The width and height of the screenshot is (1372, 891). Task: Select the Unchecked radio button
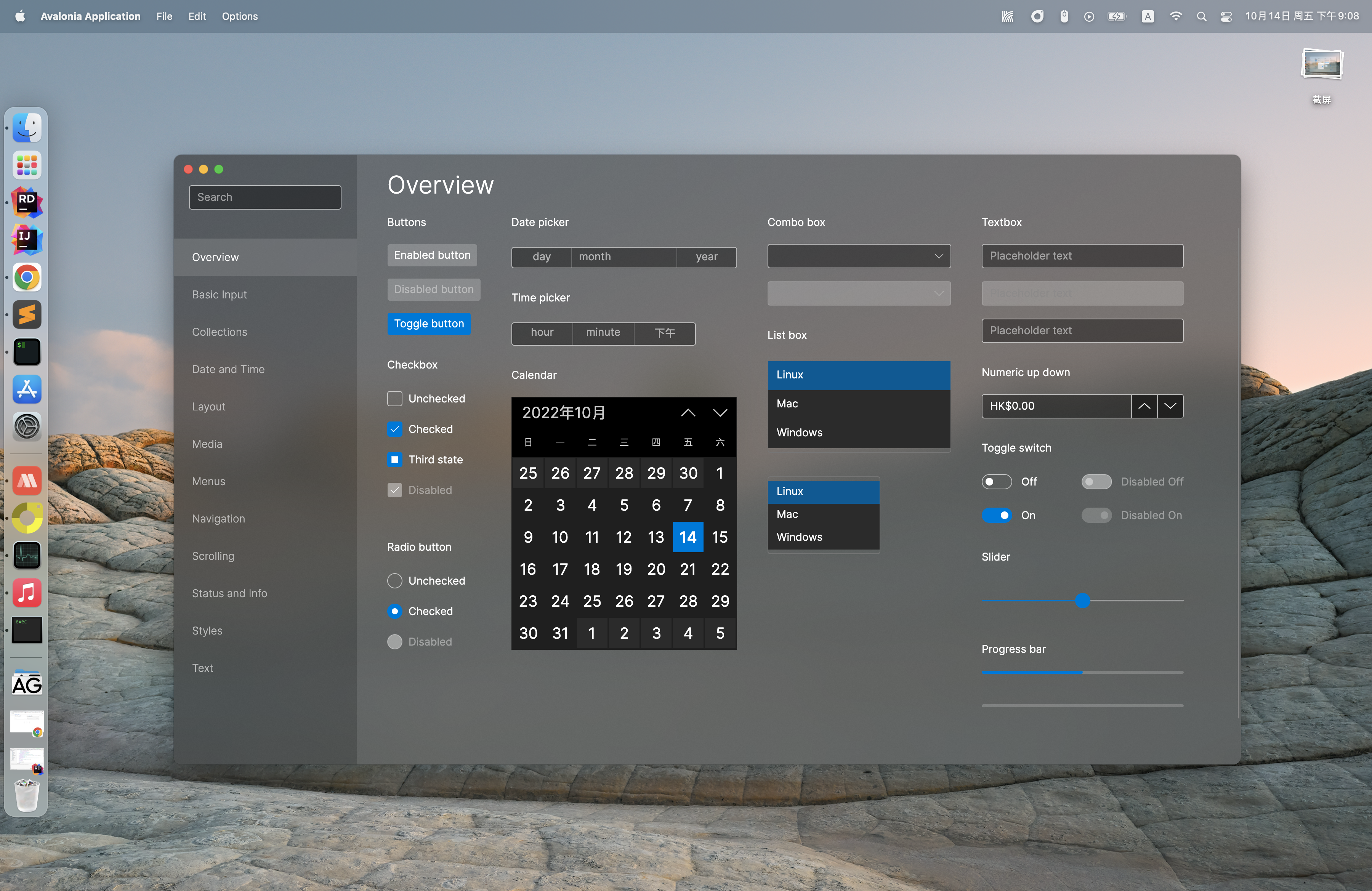(395, 581)
